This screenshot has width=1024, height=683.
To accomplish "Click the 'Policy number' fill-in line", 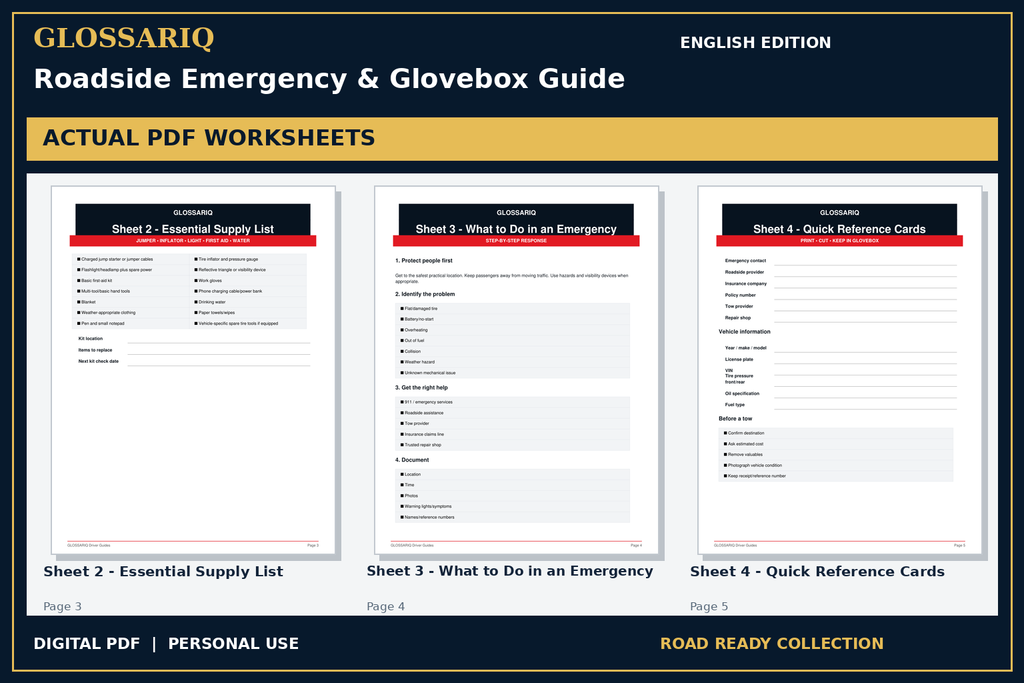I will tap(865, 298).
